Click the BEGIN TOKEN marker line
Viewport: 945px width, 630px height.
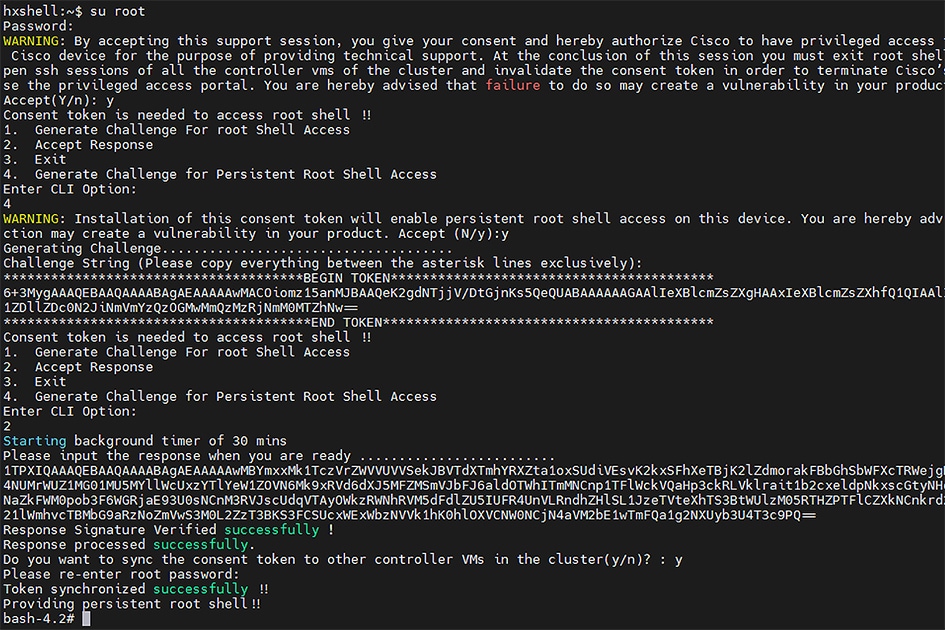[x=358, y=278]
